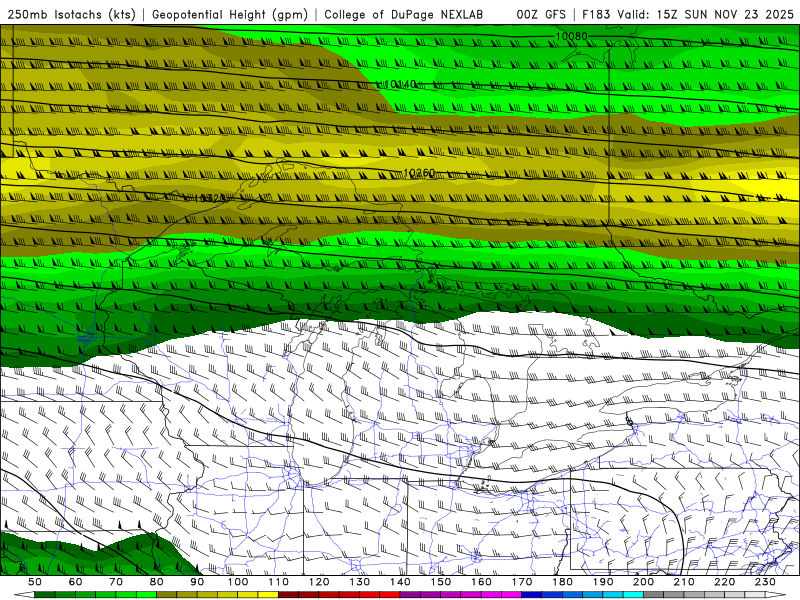This screenshot has height=600, width=800.
Task: Pick the dark gray swatch below 200
Action: (654, 595)
